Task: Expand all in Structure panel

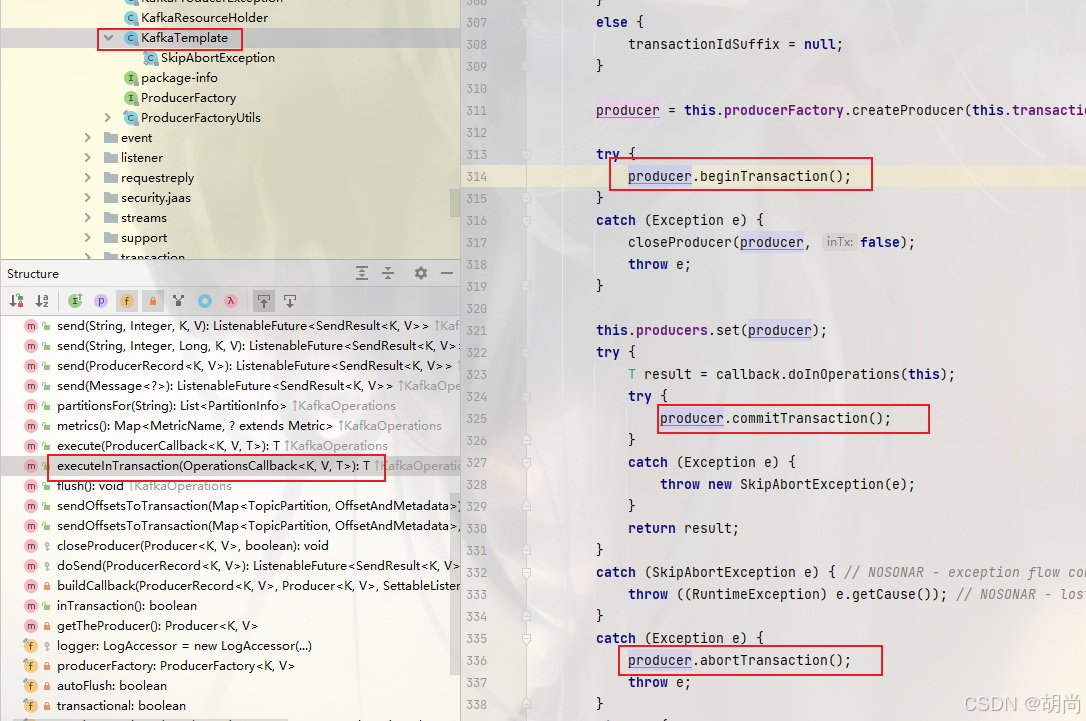Action: (362, 273)
